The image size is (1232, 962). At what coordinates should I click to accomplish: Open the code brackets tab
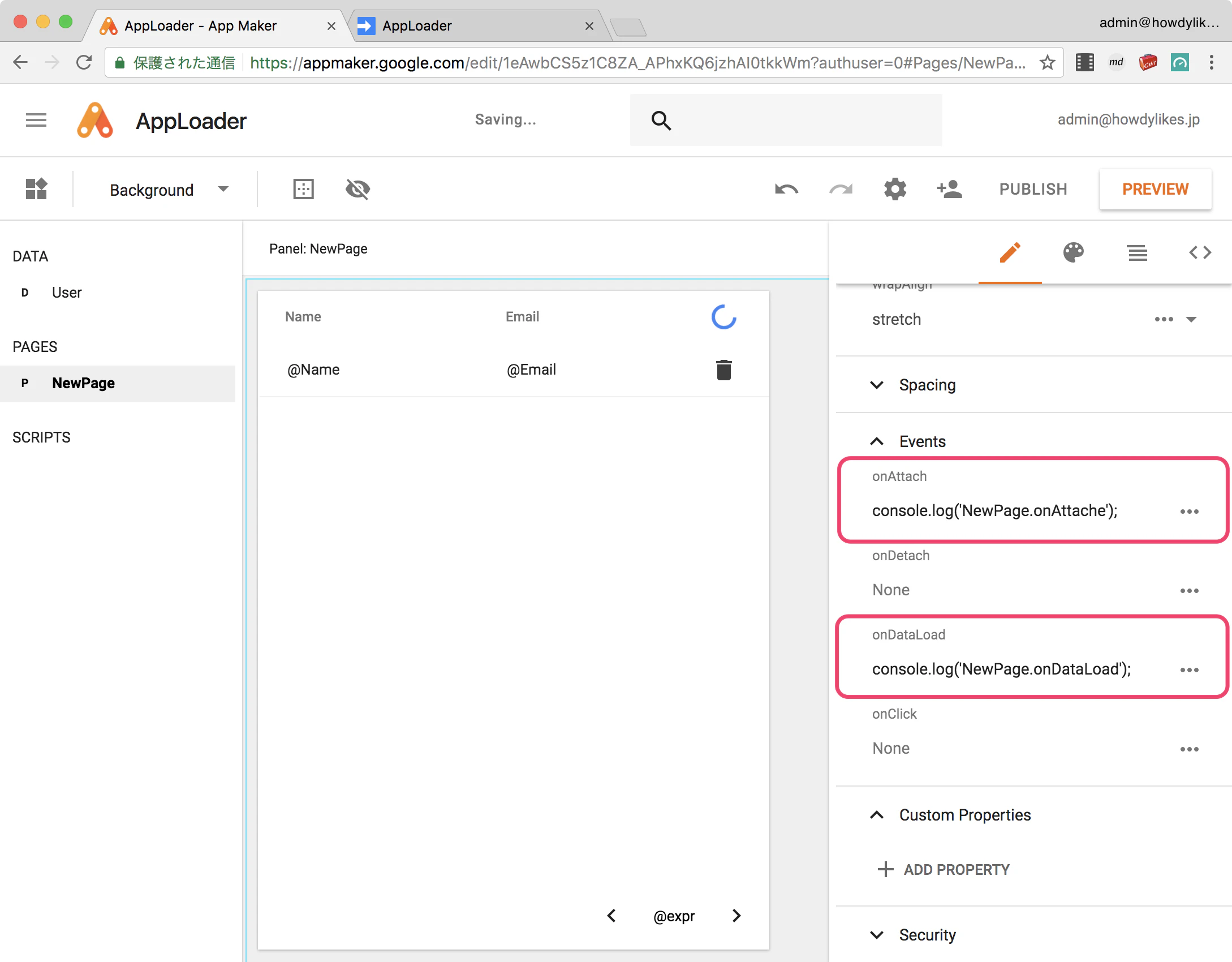point(1200,252)
